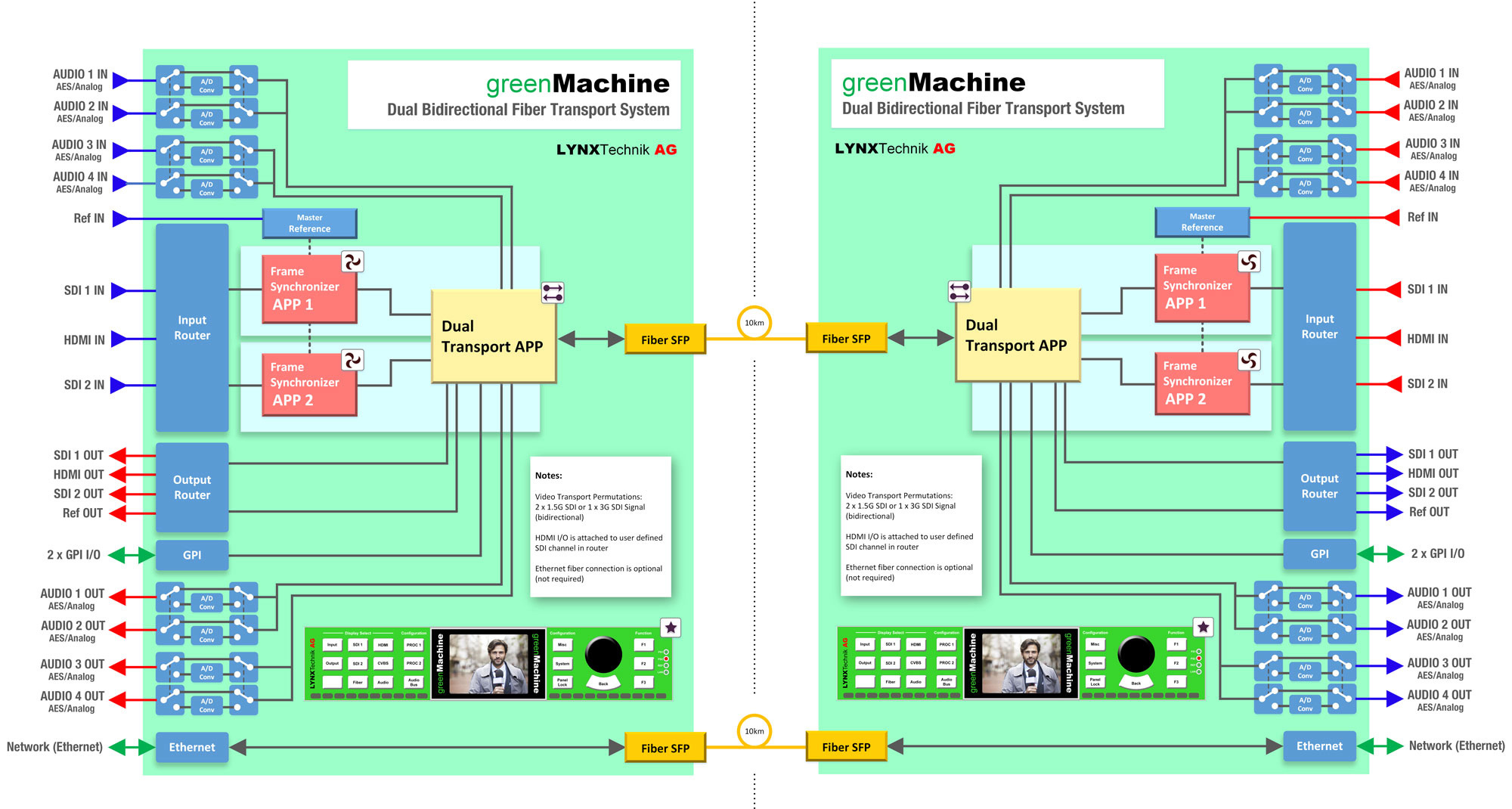Click the bidirectional arrows icon on left Dual Transport APP
This screenshot has height=809, width=1512.
pos(553,293)
